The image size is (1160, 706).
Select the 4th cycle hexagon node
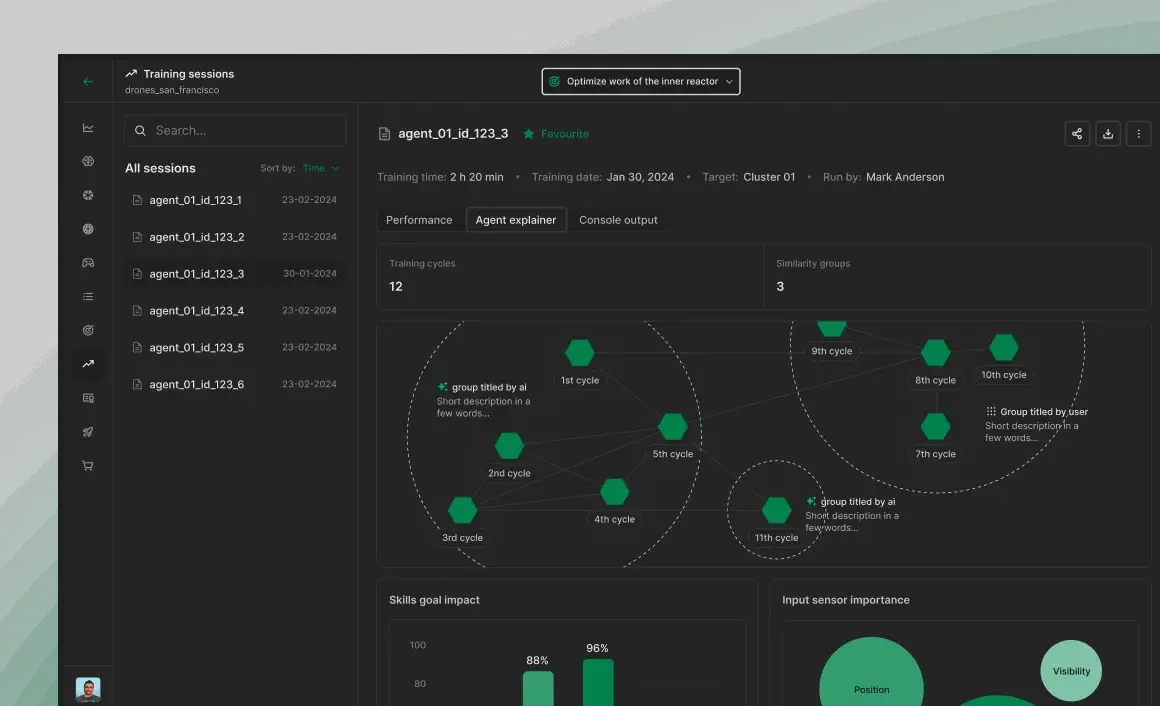point(614,491)
